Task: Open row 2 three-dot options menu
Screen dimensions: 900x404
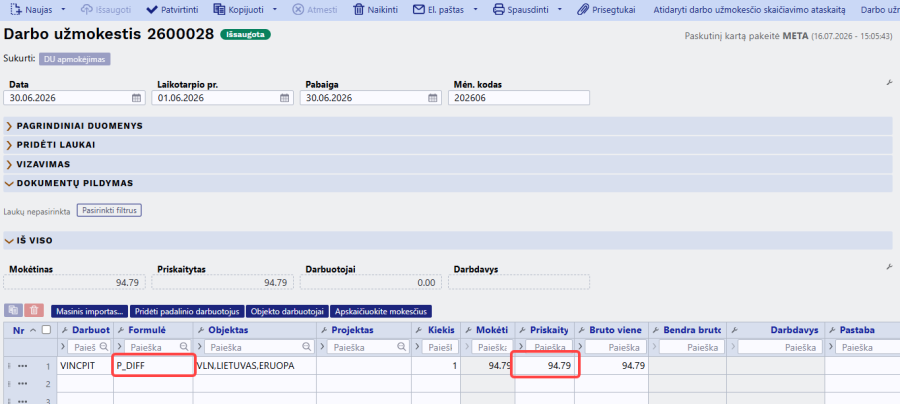Action: 23,383
